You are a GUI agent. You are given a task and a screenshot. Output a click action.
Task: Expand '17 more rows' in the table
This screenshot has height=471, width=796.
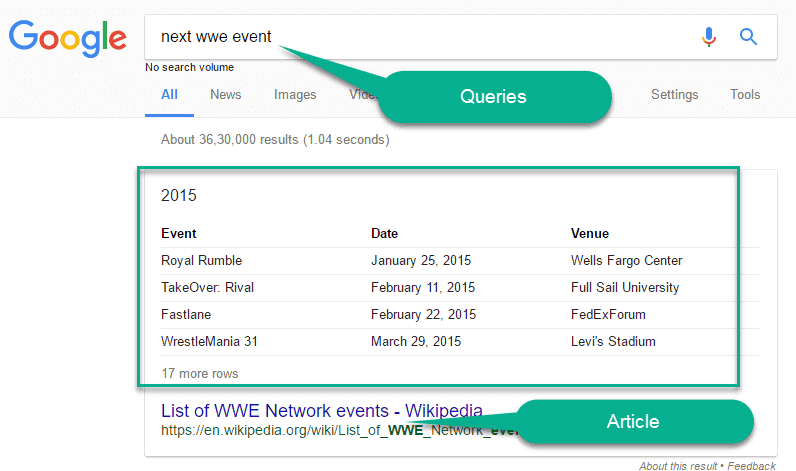pos(200,374)
